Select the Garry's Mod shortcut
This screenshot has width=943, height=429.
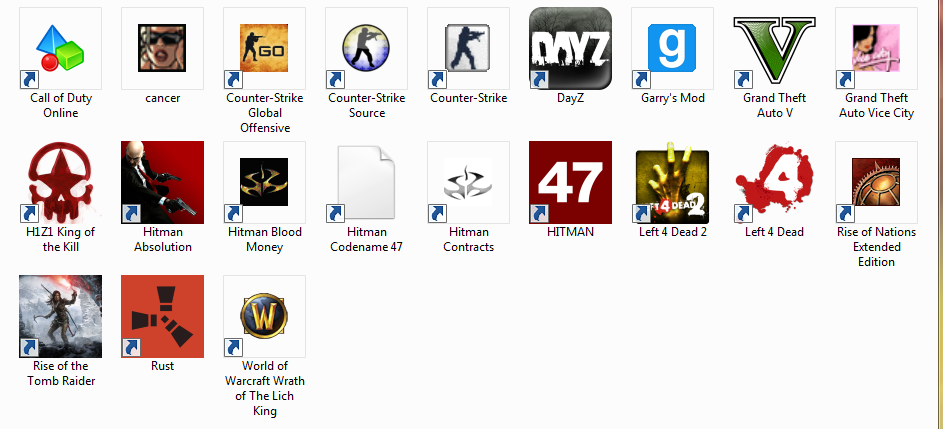672,48
